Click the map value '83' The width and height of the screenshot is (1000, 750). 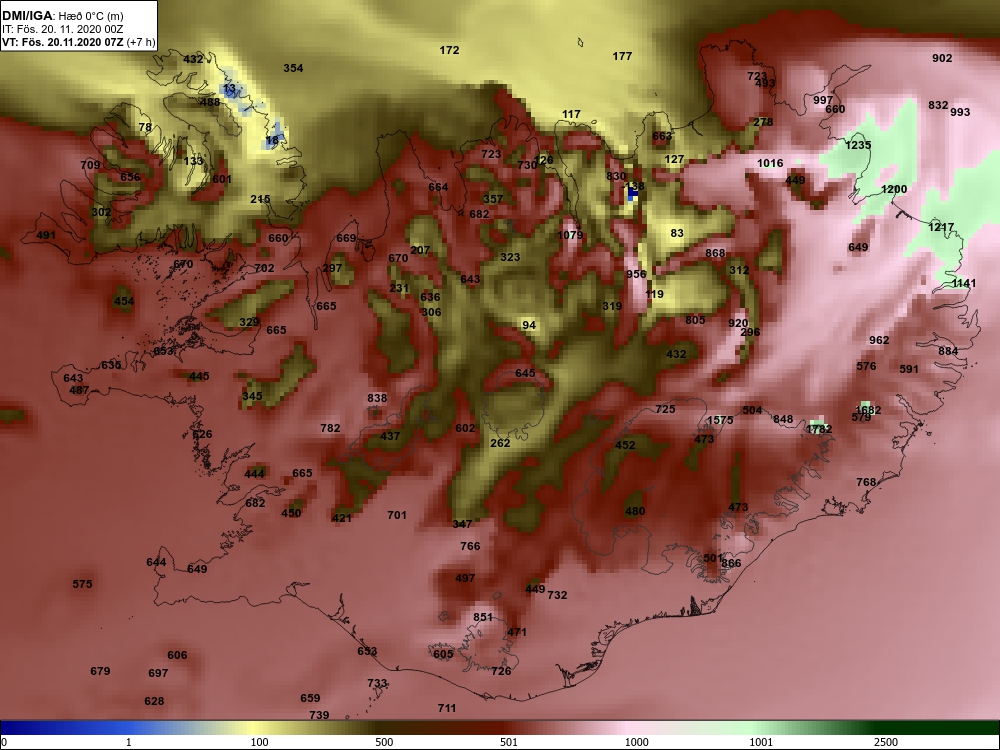pos(677,233)
